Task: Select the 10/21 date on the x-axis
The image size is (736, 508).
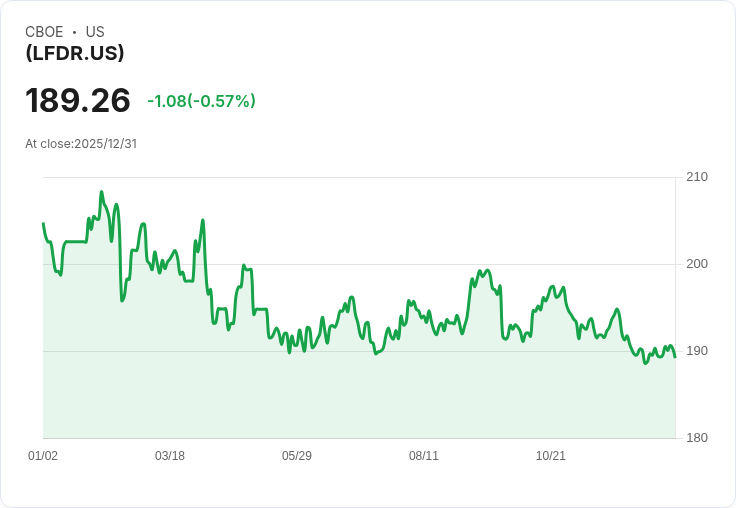Action: pyautogui.click(x=551, y=456)
